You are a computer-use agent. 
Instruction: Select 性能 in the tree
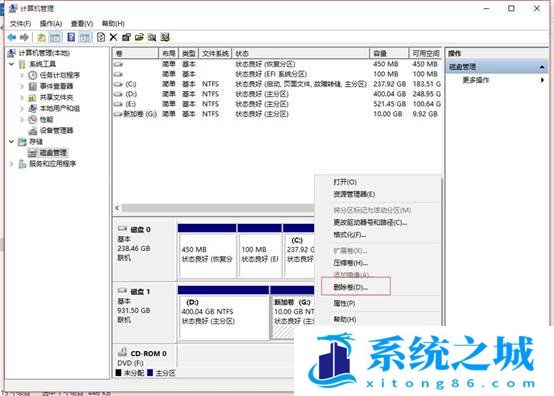[x=46, y=119]
